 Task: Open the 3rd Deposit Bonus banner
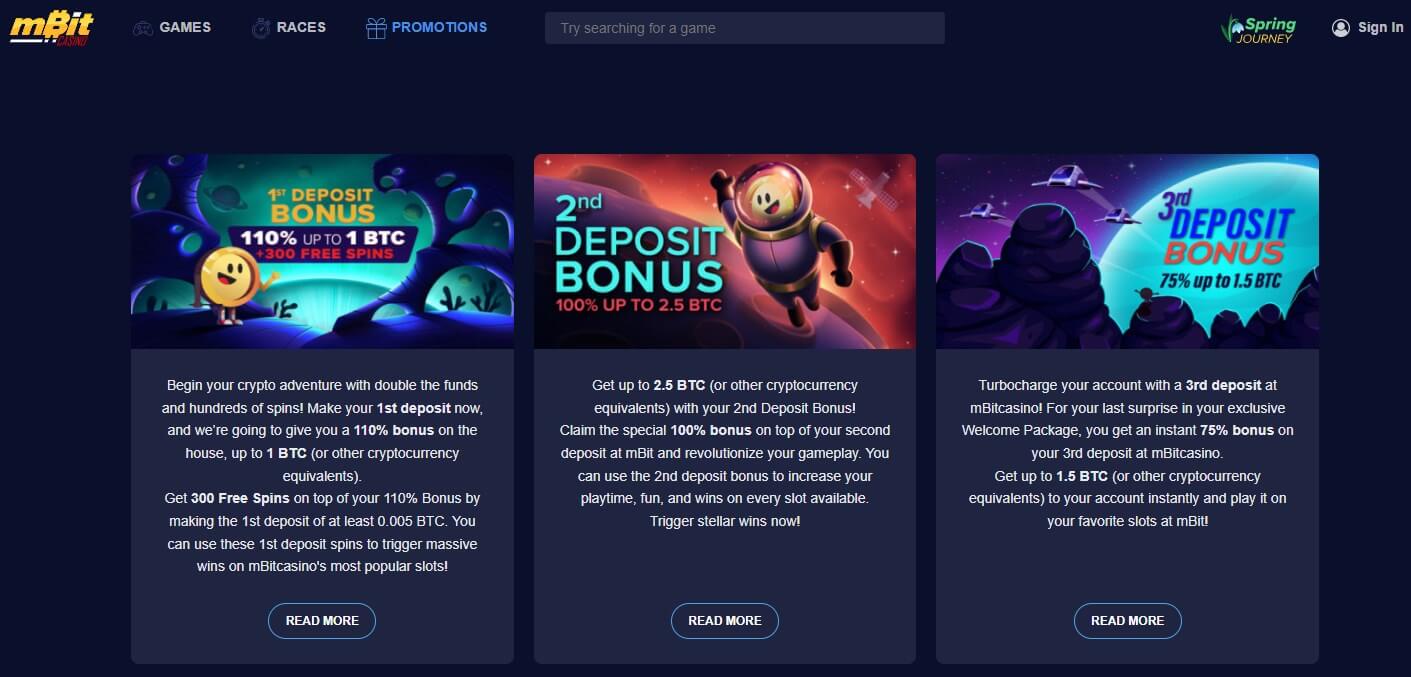pos(1127,251)
